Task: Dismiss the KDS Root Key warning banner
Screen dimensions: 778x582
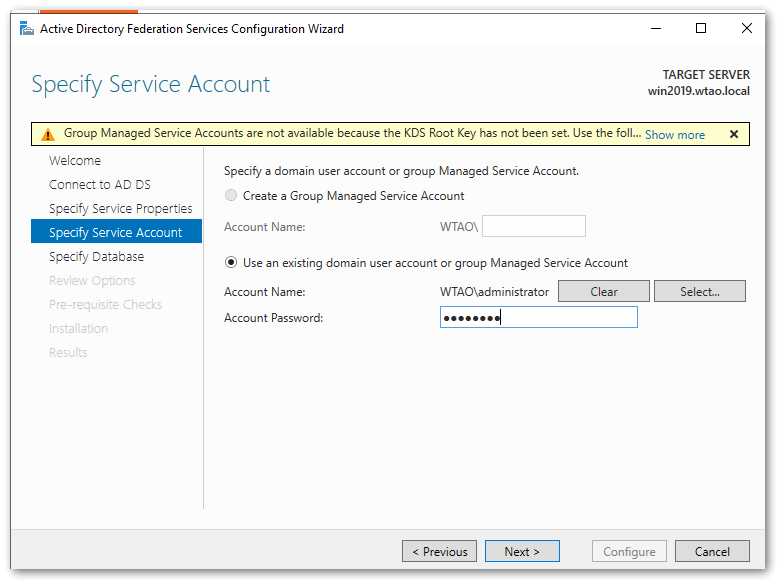Action: pos(733,134)
